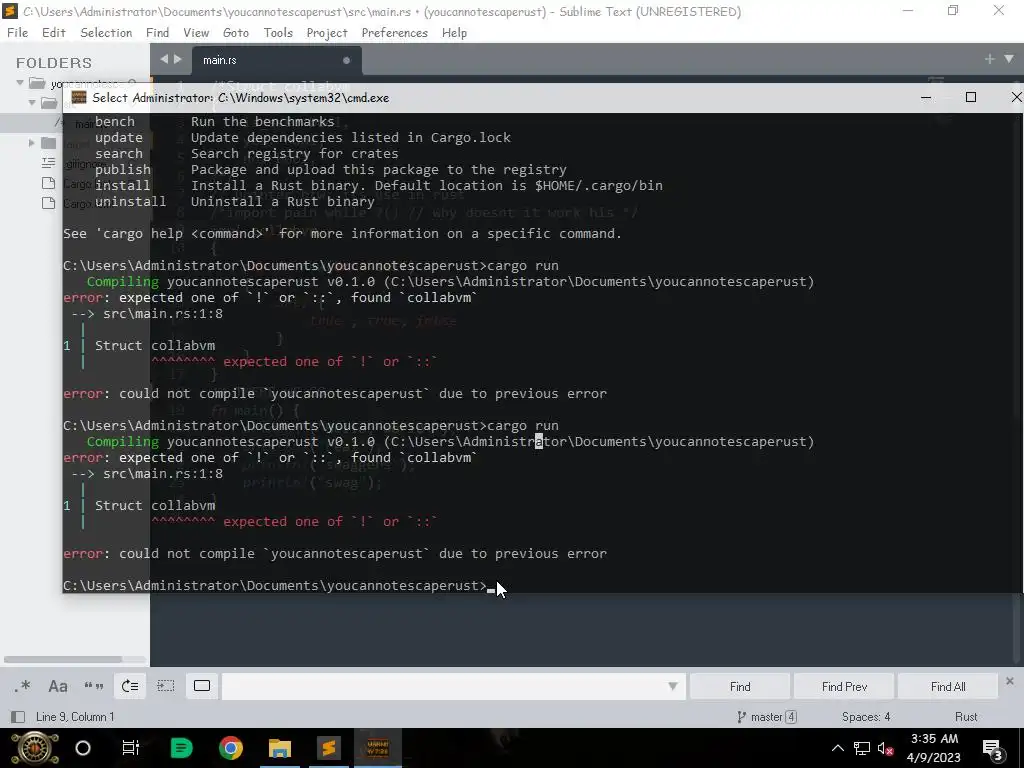Viewport: 1024px width, 768px height.
Task: Open the Selection menu
Action: tap(106, 33)
